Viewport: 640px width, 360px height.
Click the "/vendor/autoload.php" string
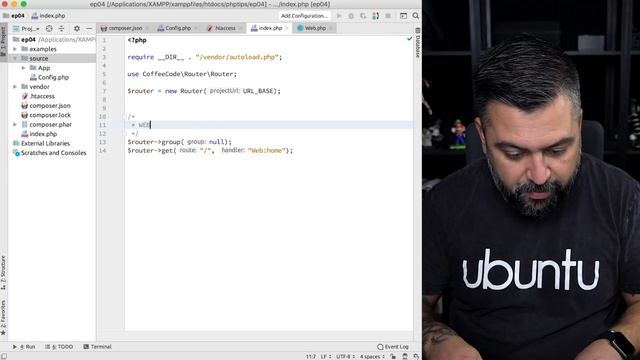[x=237, y=57]
